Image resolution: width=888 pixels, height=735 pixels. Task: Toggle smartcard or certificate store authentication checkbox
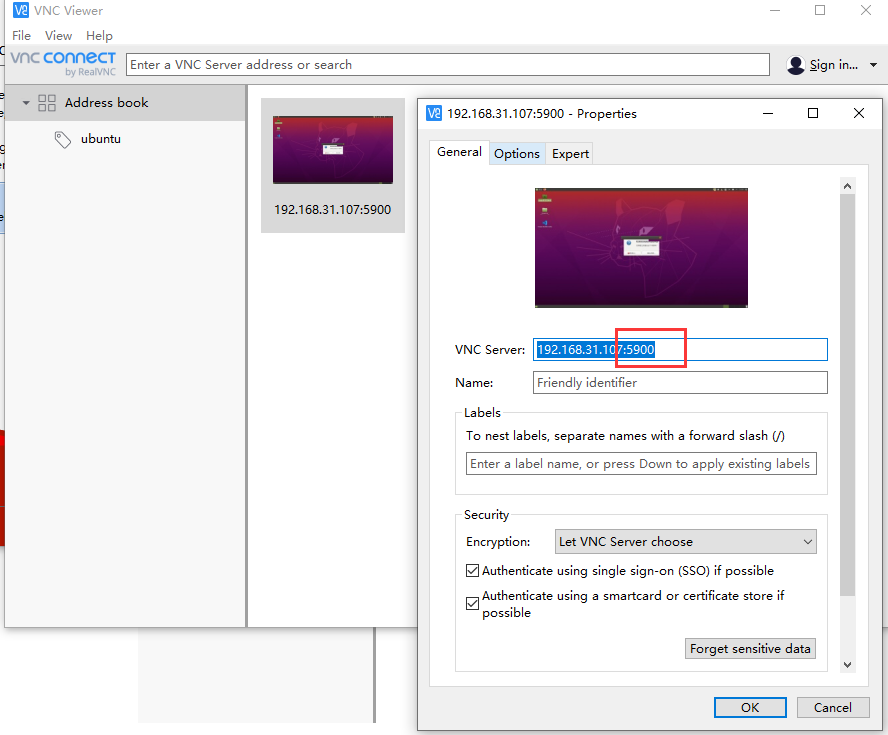pos(472,603)
